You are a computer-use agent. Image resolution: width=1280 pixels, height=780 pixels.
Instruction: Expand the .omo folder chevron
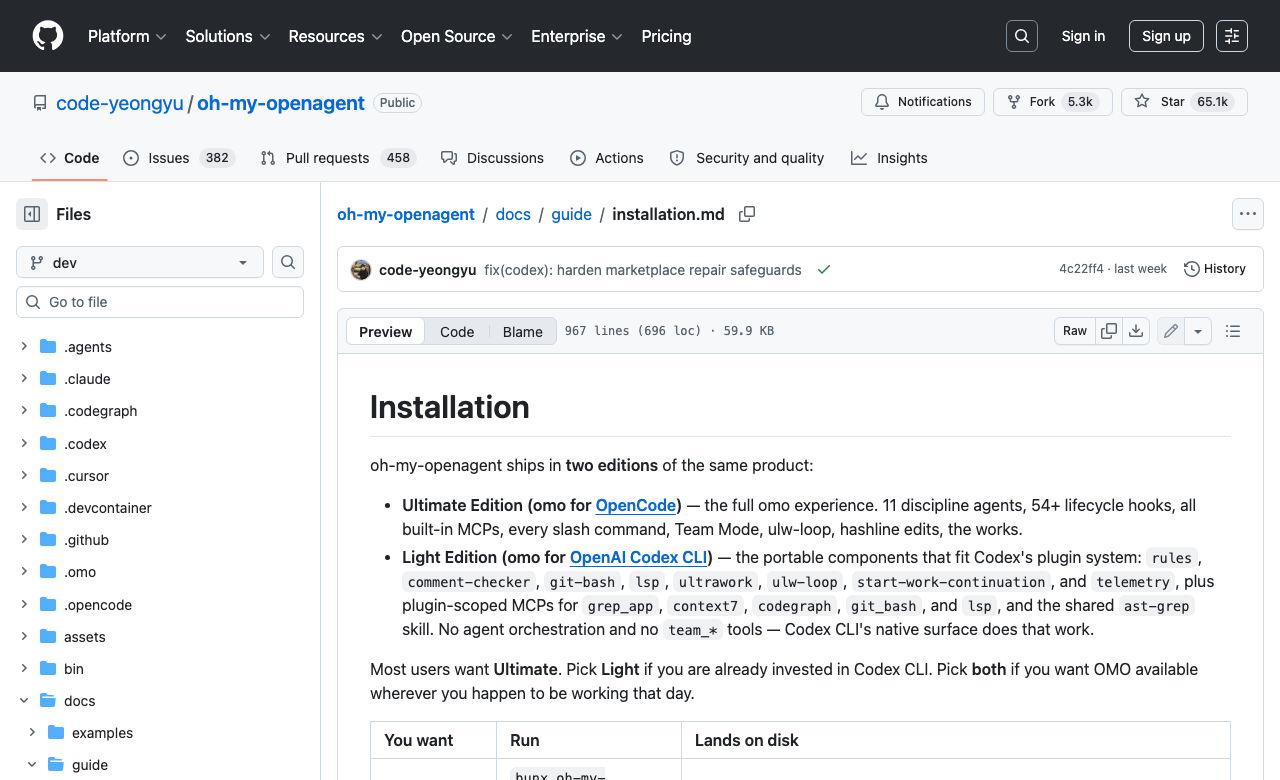tap(24, 572)
